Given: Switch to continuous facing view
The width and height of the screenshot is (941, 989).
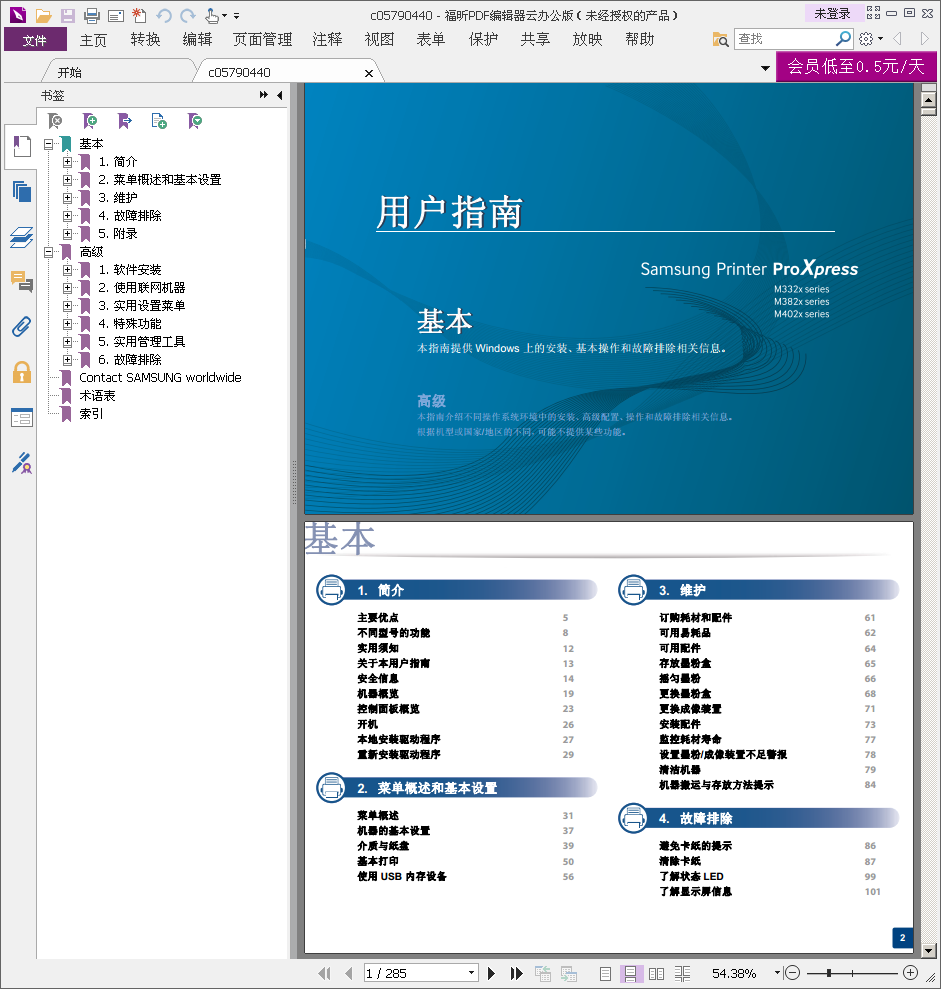Looking at the screenshot, I should 682,973.
